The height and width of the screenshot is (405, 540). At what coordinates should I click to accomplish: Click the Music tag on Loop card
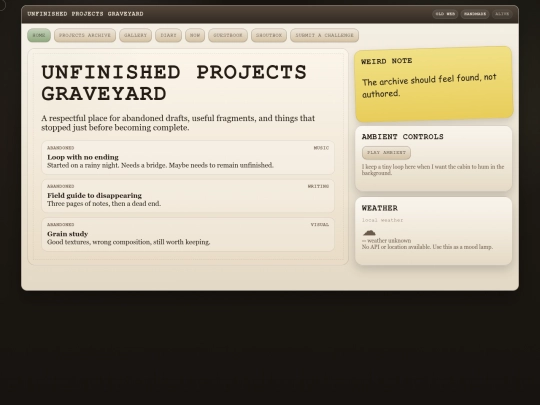[321, 148]
